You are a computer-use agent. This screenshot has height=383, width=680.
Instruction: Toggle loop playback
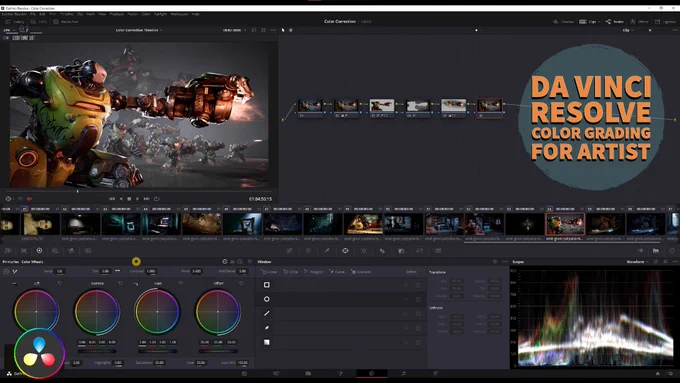tap(156, 199)
